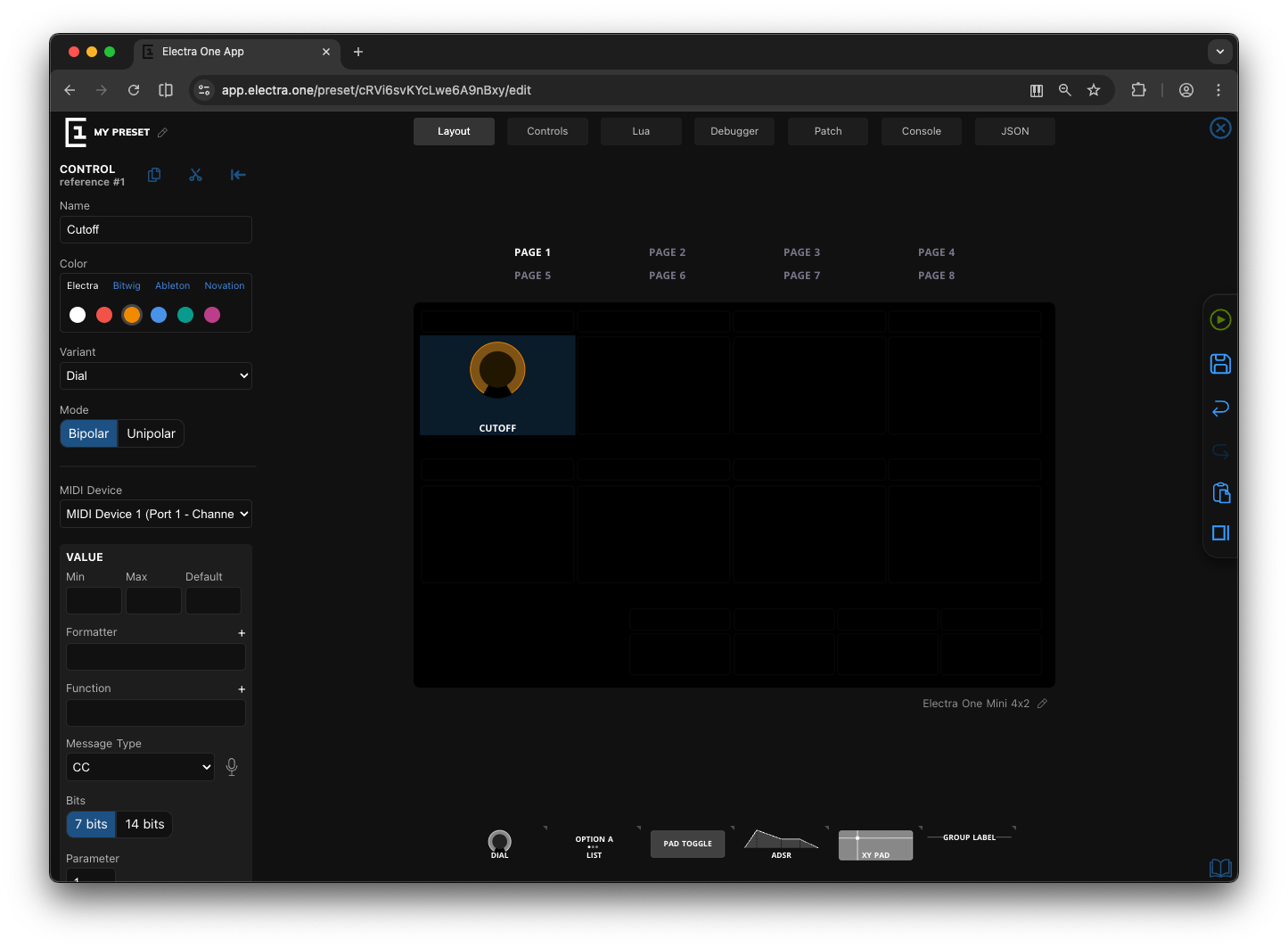Screen dimensions: 1288x948
Task: Click the undo arrow icon
Action: (1220, 408)
